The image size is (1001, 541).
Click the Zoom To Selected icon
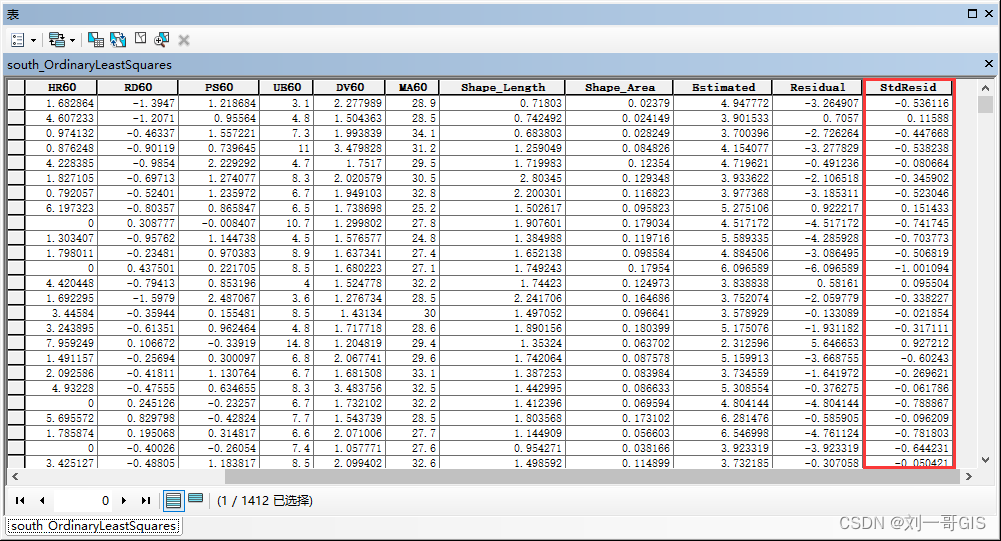(x=162, y=40)
